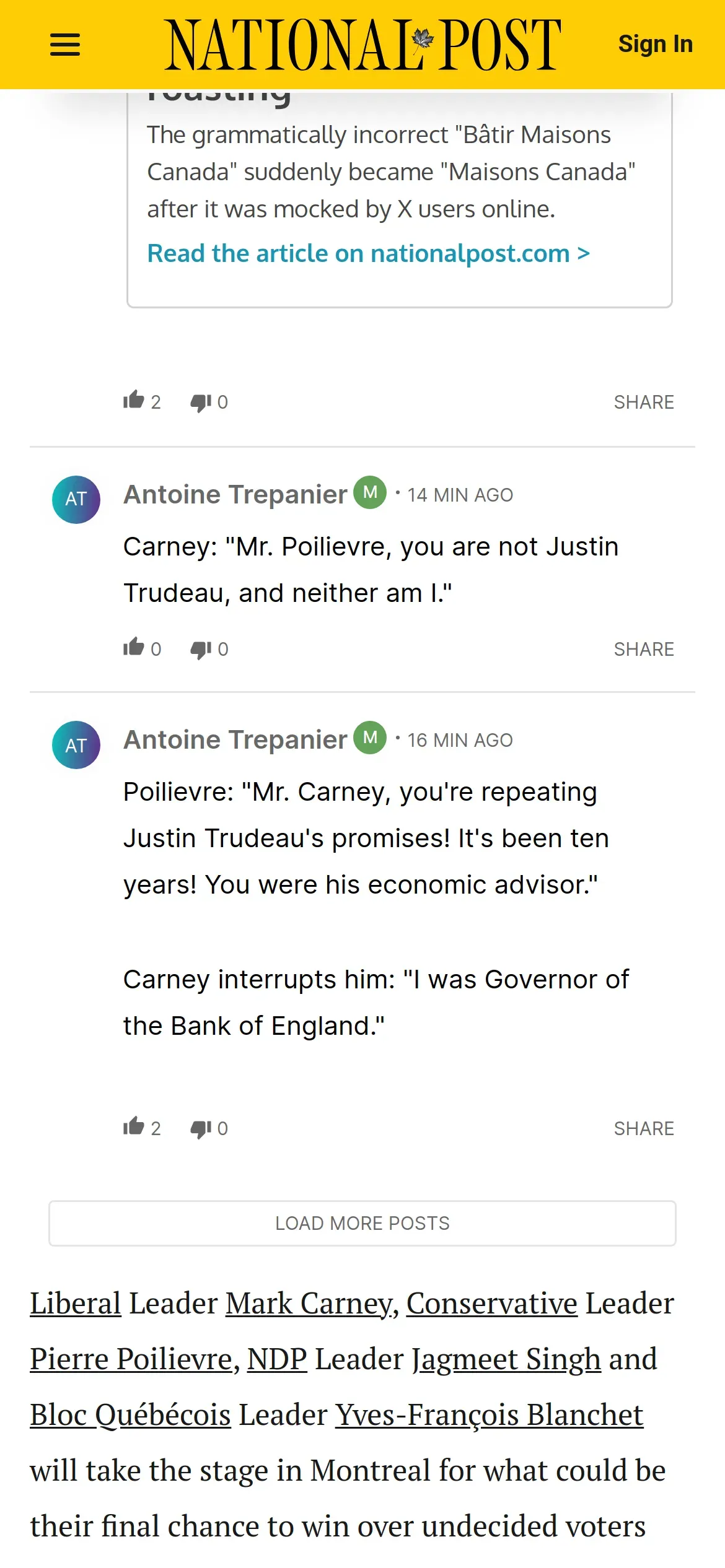Open the Jagmeet Singh link

coord(506,1359)
